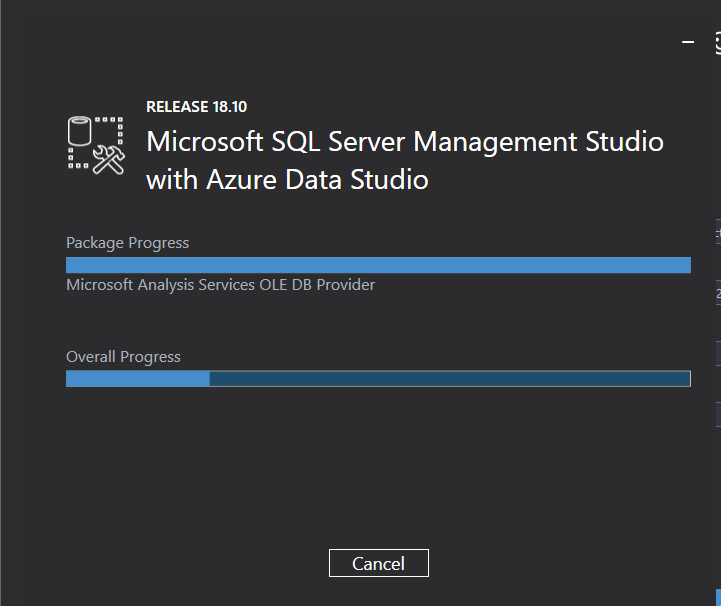
Task: Click the partially visible icon at top-right edge
Action: tap(717, 42)
